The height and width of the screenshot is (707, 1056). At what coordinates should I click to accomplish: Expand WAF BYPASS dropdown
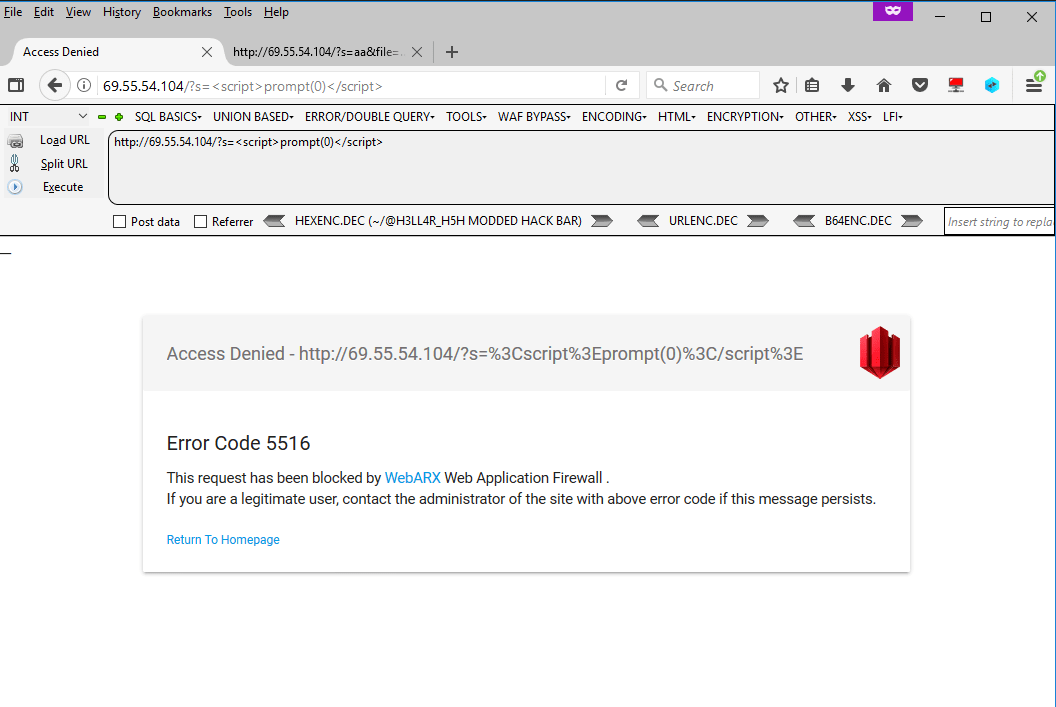tap(534, 116)
